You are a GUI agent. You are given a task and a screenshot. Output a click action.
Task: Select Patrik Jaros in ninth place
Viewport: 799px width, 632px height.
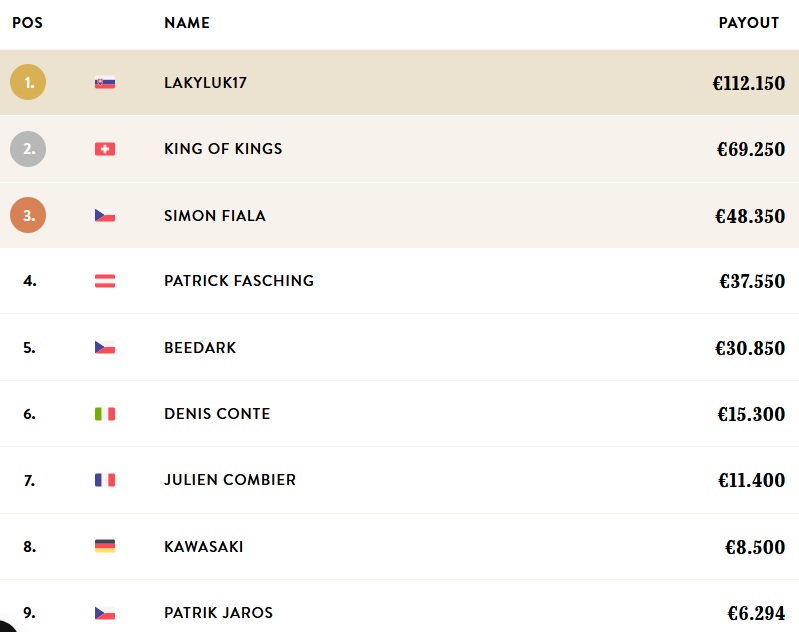(x=219, y=613)
